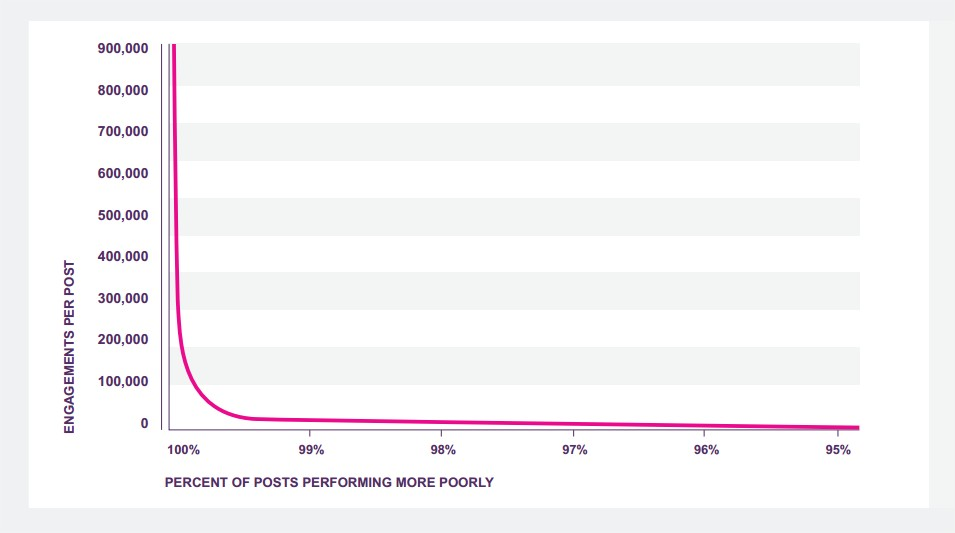Point at the 600,000 y-axis label

[123, 173]
